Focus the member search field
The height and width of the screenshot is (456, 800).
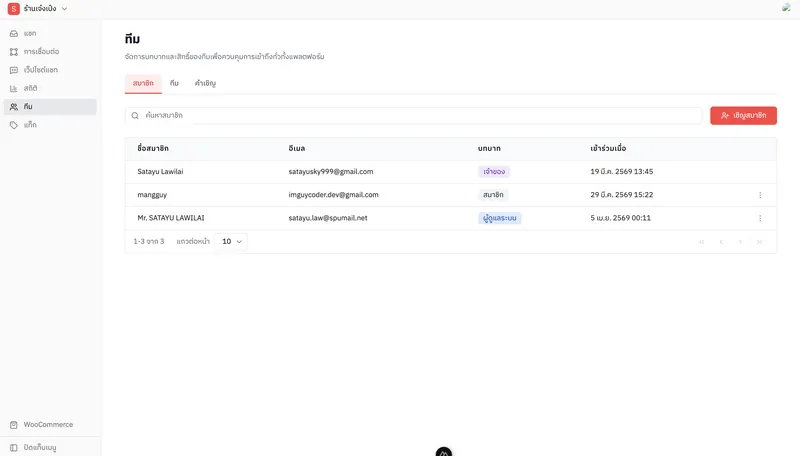[413, 115]
